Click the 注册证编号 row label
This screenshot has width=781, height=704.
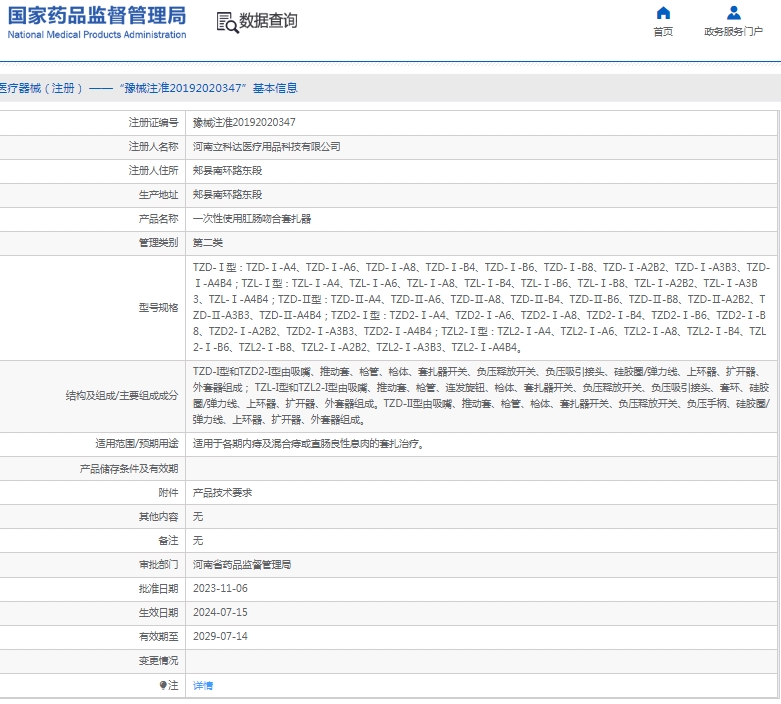click(153, 123)
